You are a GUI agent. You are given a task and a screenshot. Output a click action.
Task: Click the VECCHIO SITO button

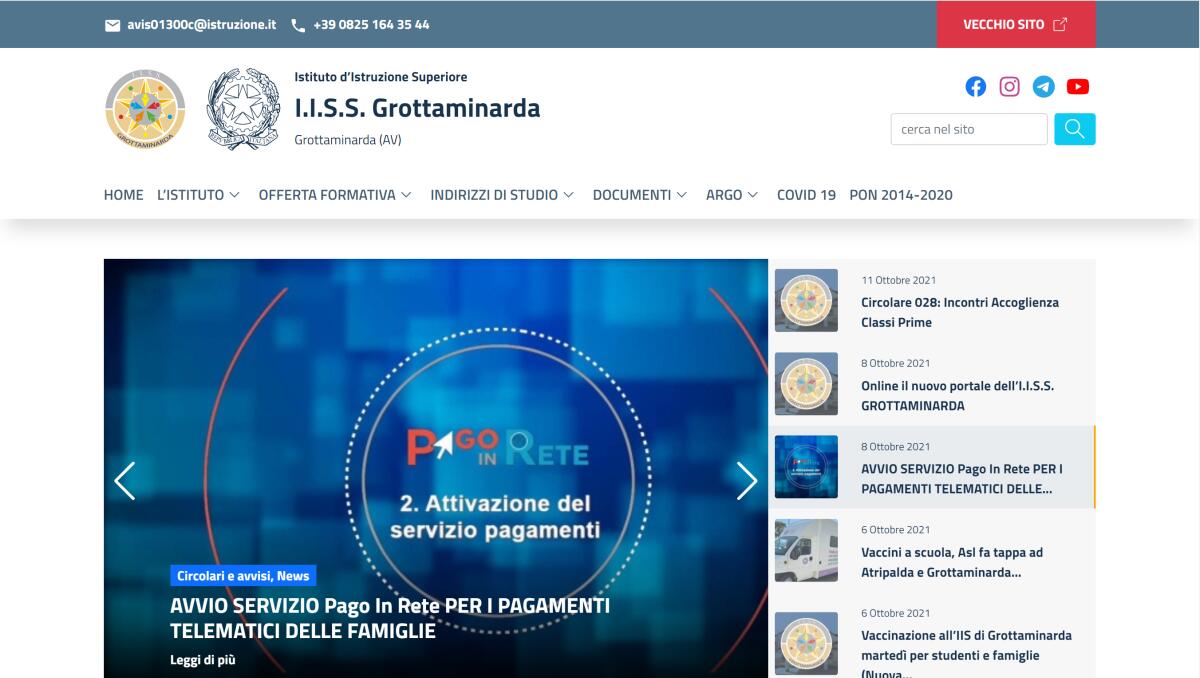(x=1016, y=24)
